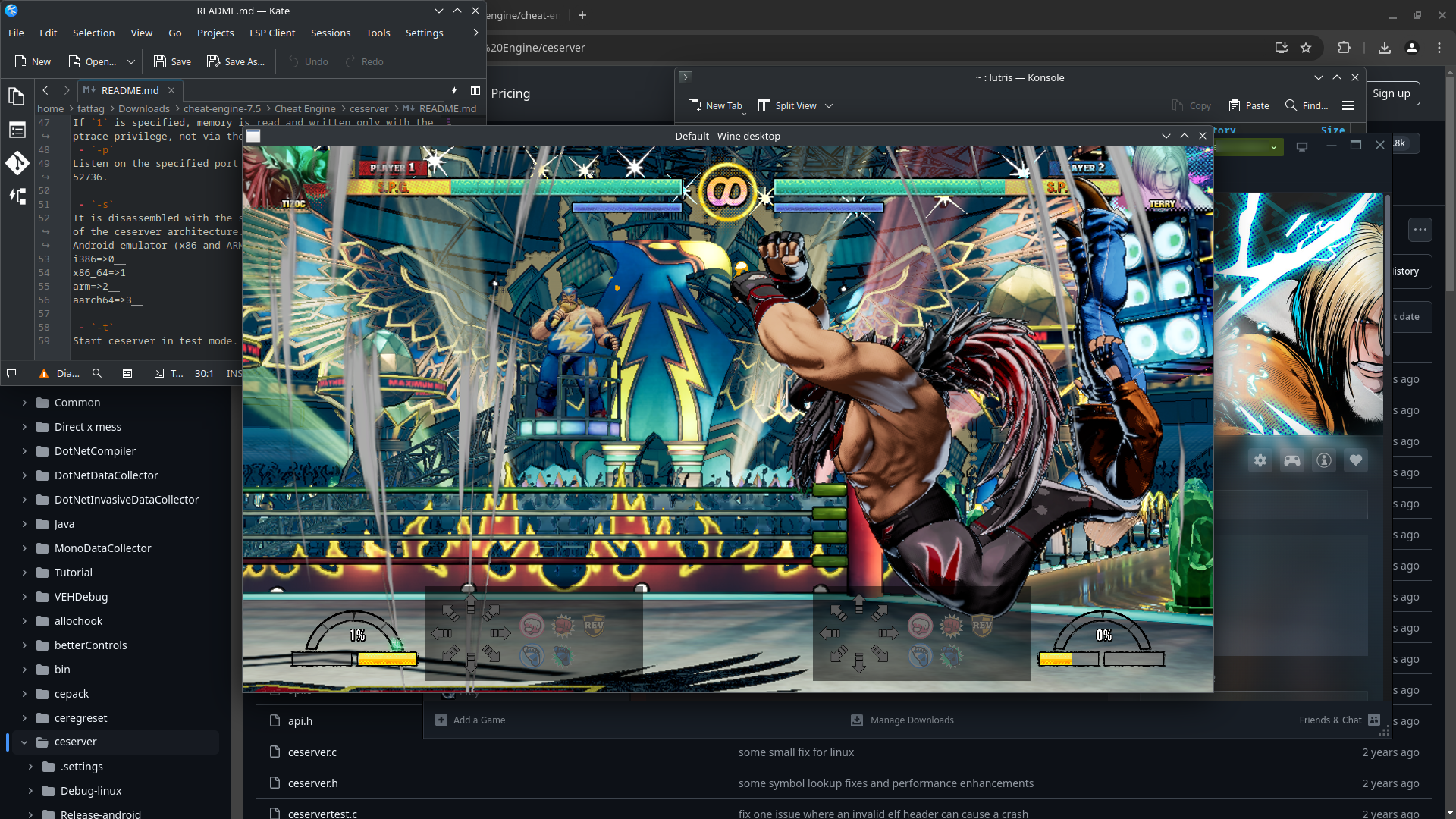Screen dimensions: 1456x819
Task: Open the Steam settings gear for the game
Action: [1260, 460]
